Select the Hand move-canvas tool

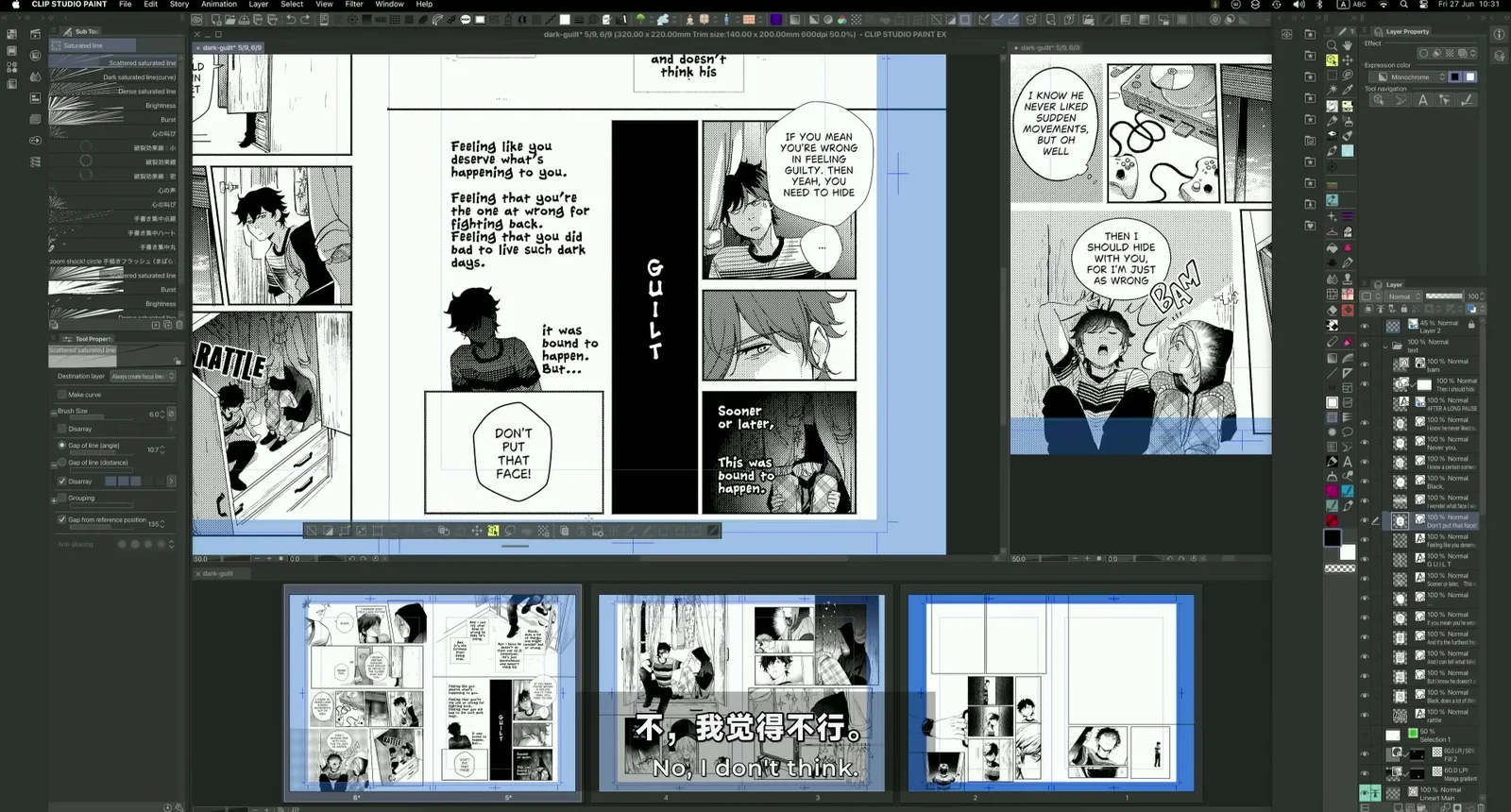[1348, 45]
